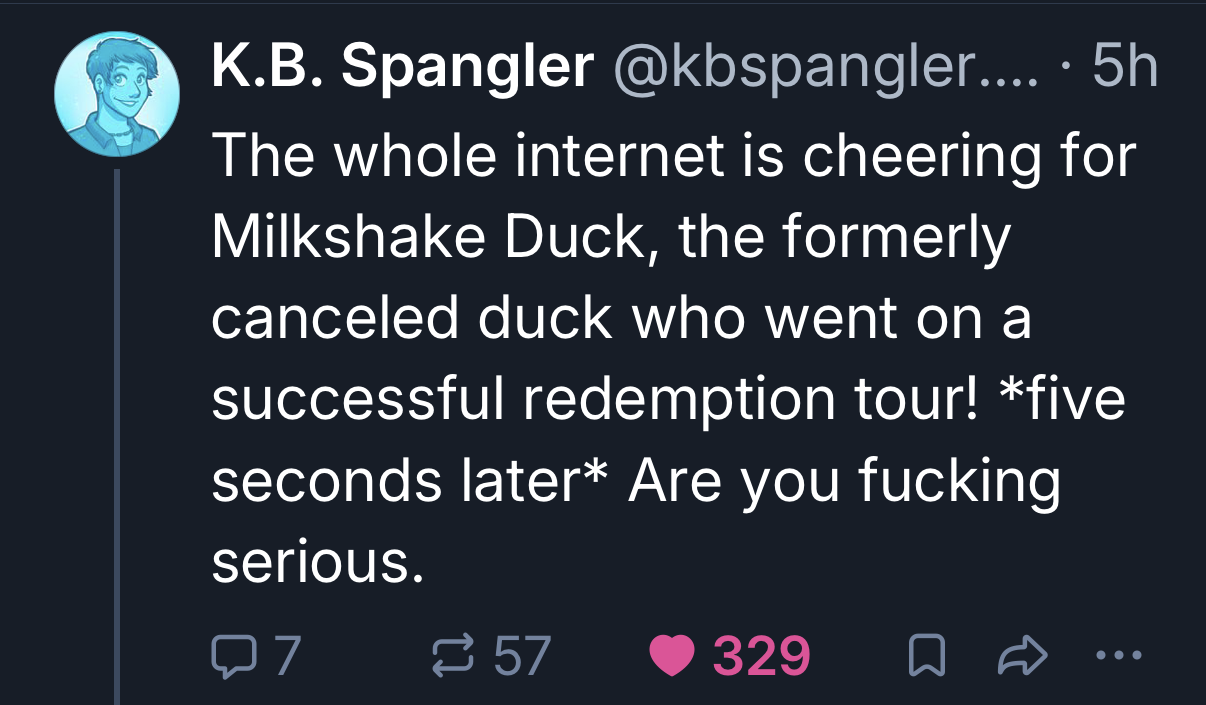1206x705 pixels.
Task: Click the like count 329
Action: (760, 655)
